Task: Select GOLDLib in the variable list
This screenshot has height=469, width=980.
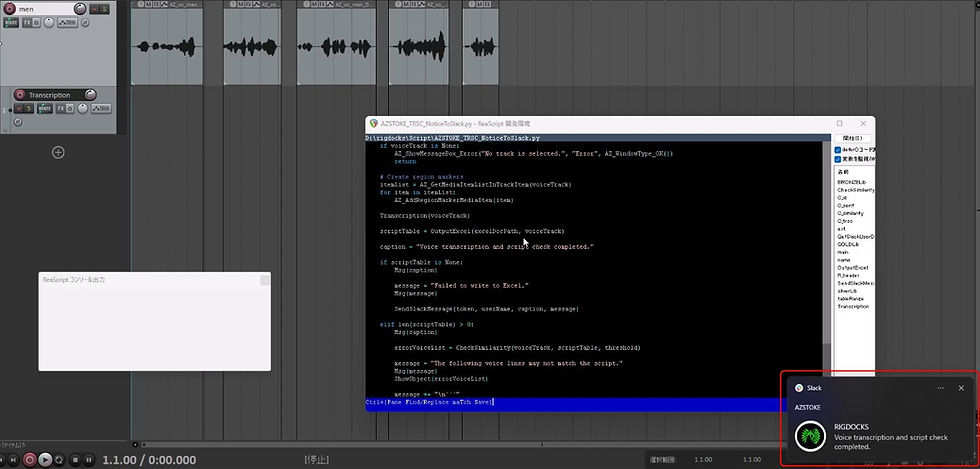Action: coord(848,244)
